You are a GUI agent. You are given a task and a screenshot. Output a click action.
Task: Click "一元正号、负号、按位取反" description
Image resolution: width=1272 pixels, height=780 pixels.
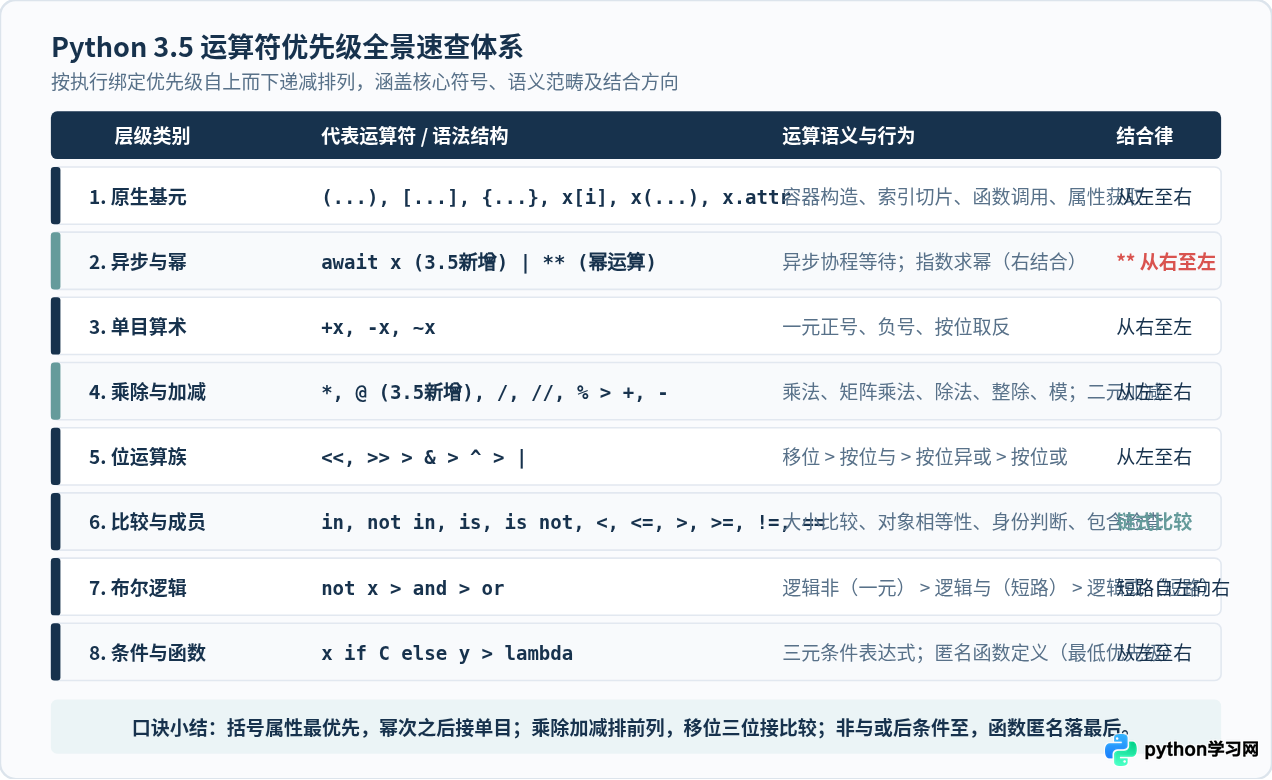pyautogui.click(x=896, y=327)
